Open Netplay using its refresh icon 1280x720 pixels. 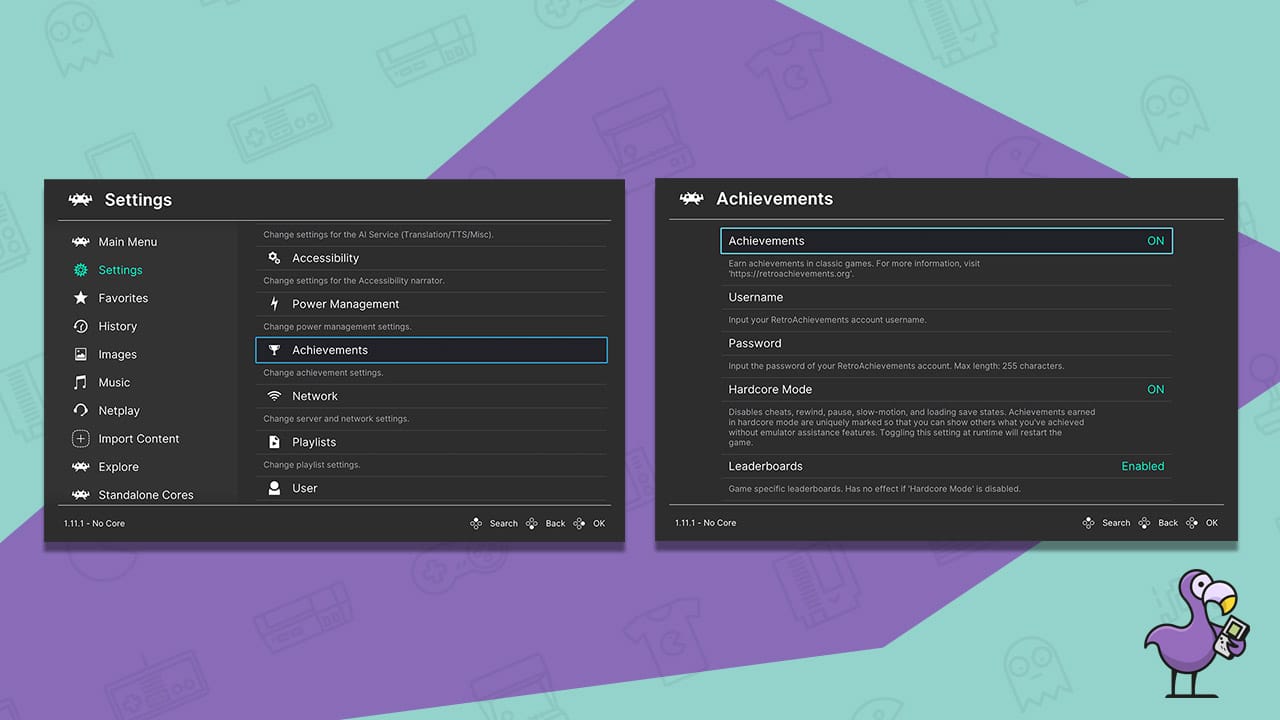click(83, 410)
